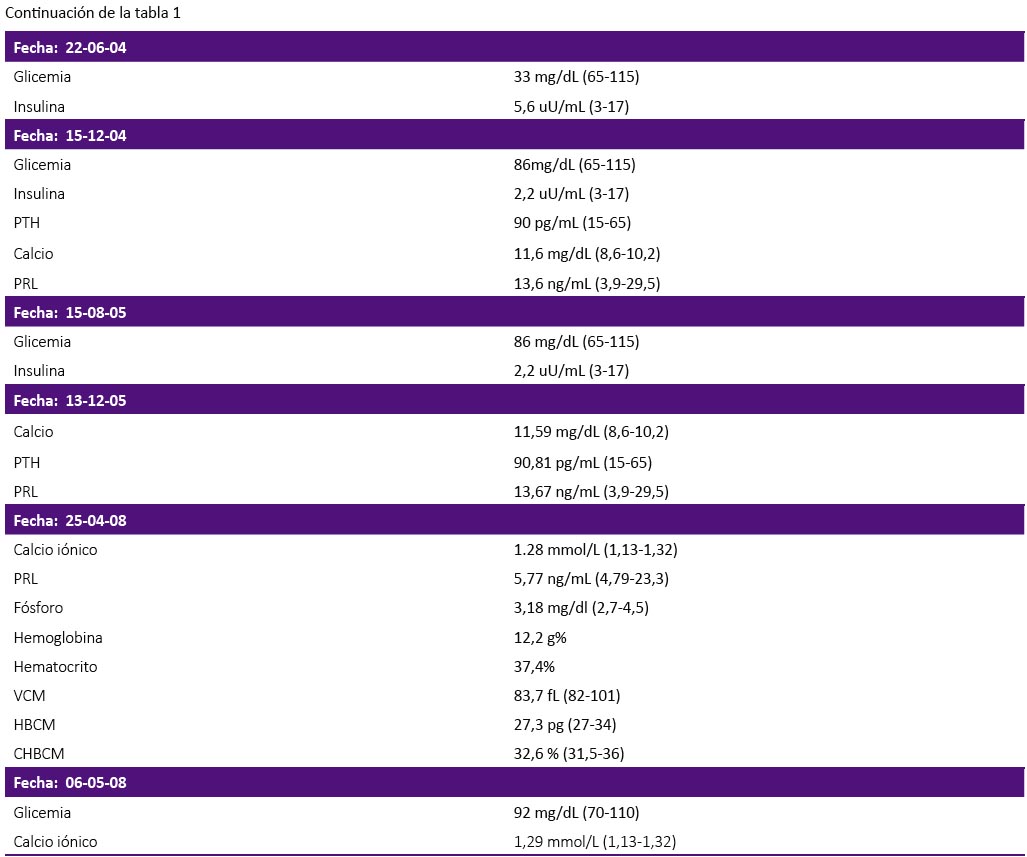The height and width of the screenshot is (857, 1027).
Task: Click the Hemoglobina row label
Action: (x=58, y=638)
